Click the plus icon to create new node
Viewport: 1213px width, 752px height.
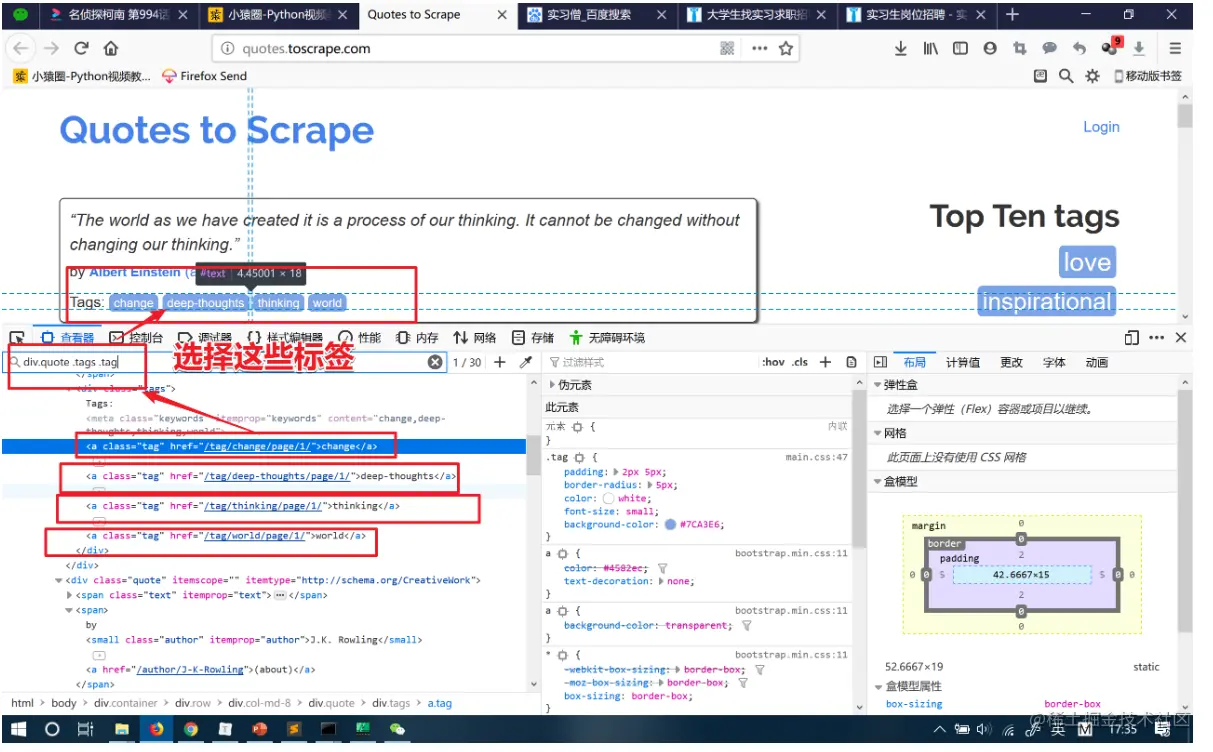click(x=500, y=362)
